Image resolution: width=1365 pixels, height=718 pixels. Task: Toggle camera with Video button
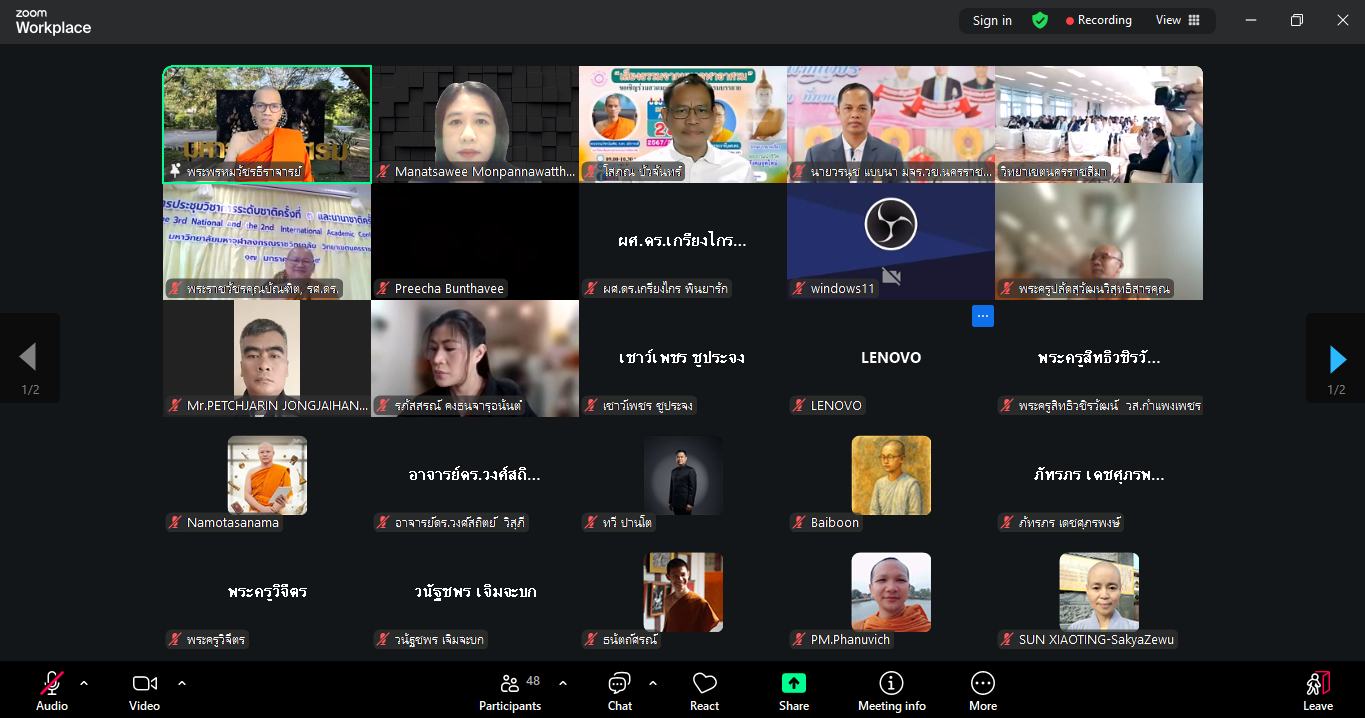(144, 691)
